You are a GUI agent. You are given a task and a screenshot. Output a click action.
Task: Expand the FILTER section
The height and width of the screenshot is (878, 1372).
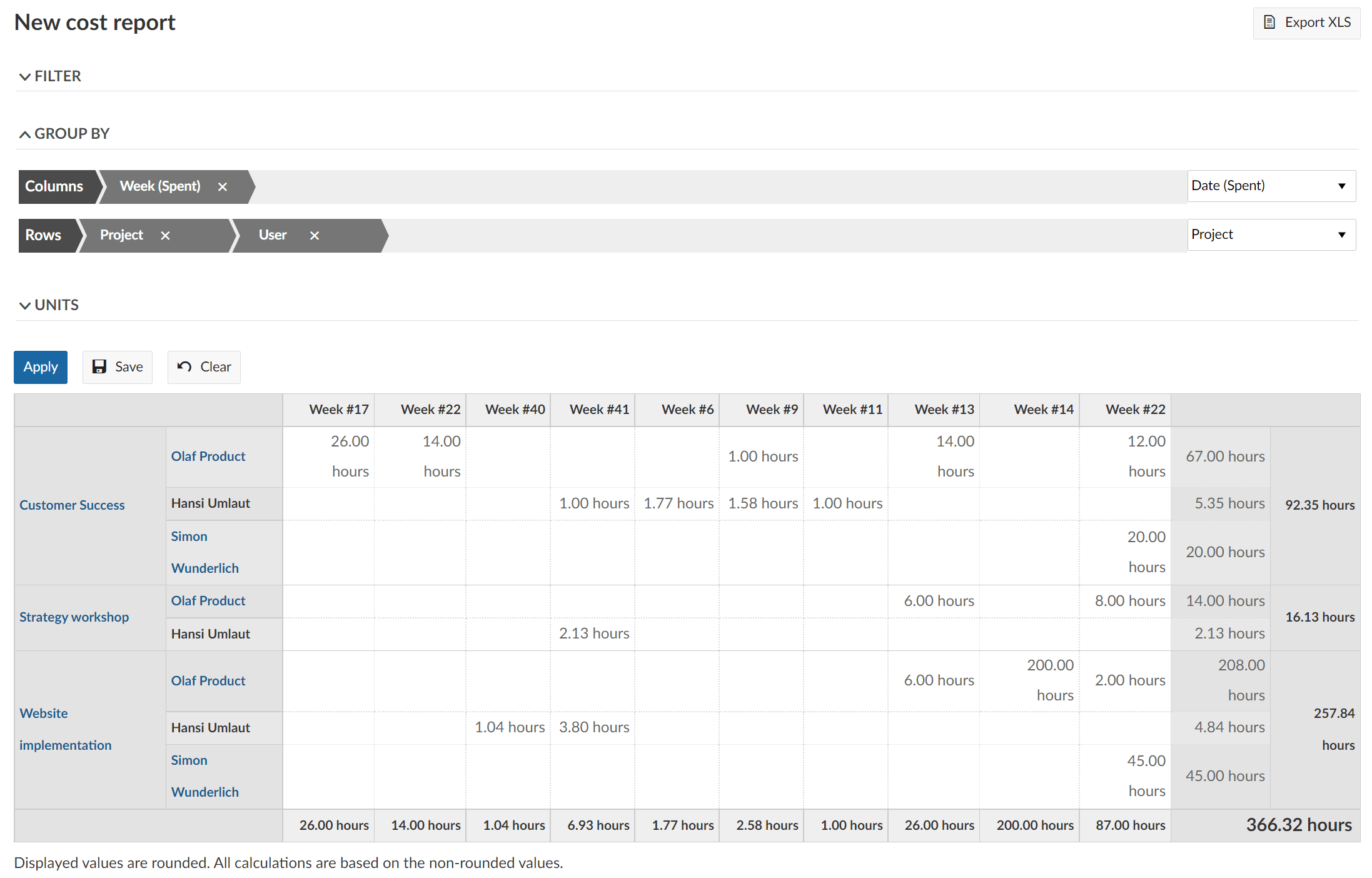coord(50,76)
